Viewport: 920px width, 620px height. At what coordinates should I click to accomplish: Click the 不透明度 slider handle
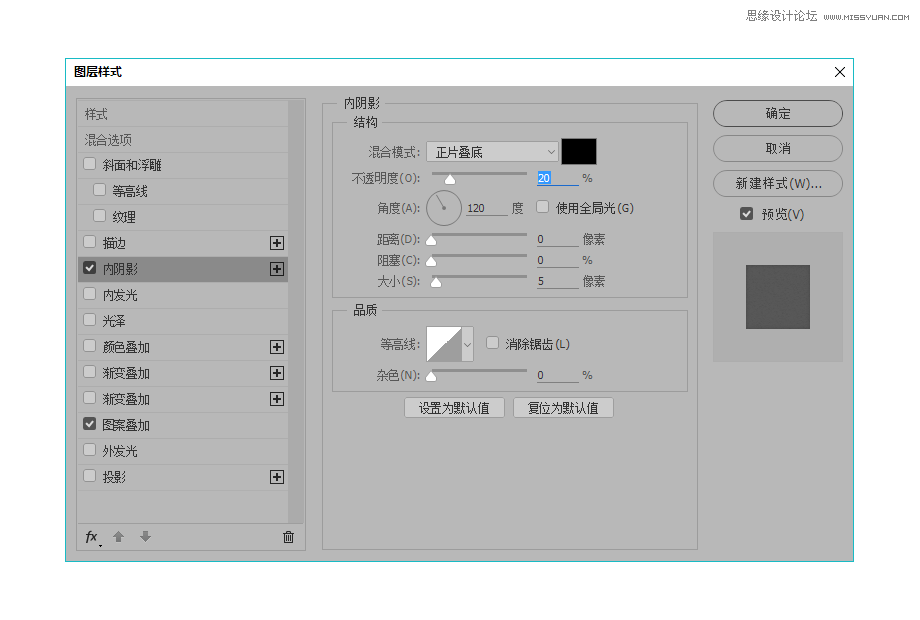[x=450, y=179]
